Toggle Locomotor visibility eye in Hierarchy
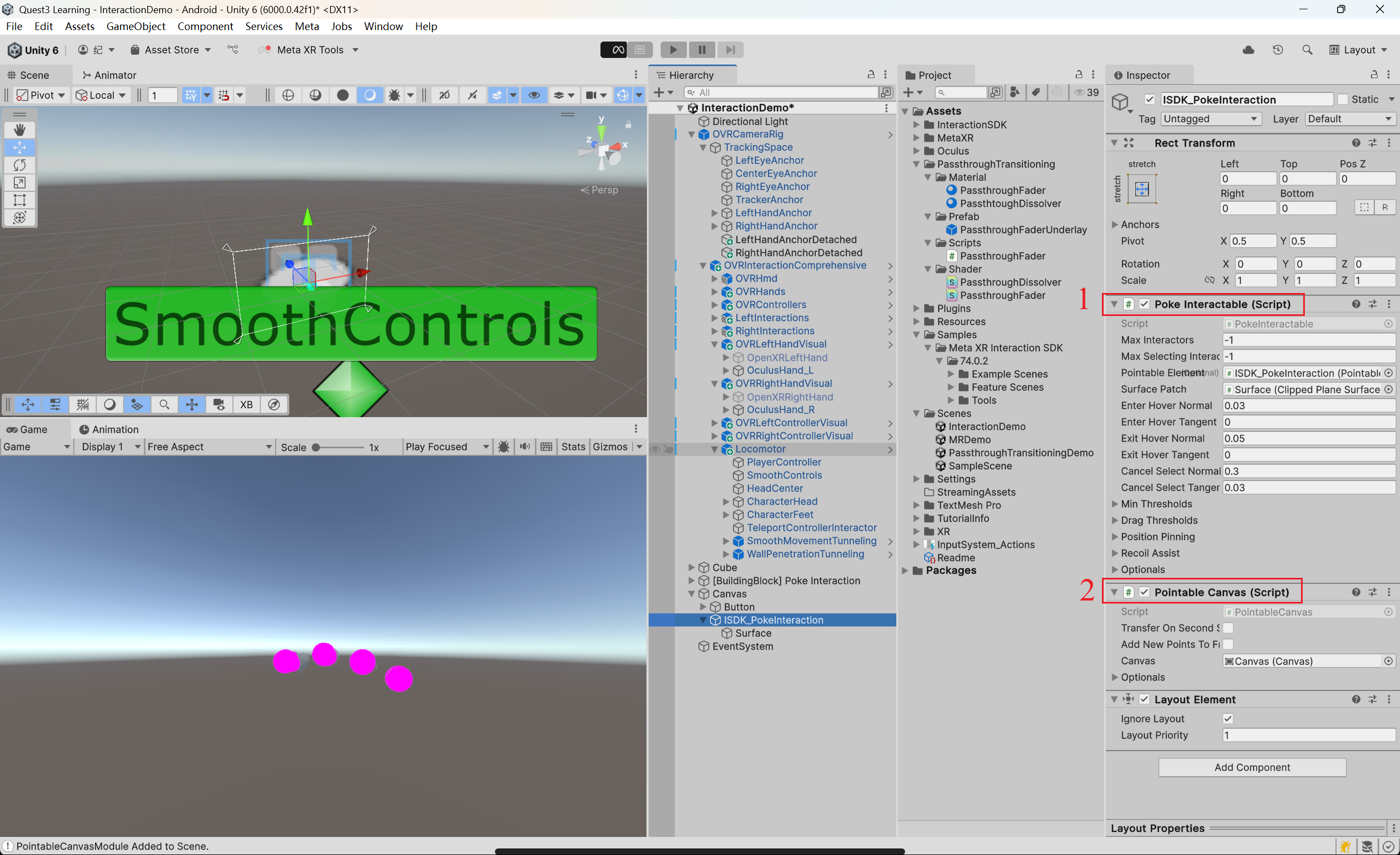Viewport: 1400px width, 855px height. coord(655,449)
